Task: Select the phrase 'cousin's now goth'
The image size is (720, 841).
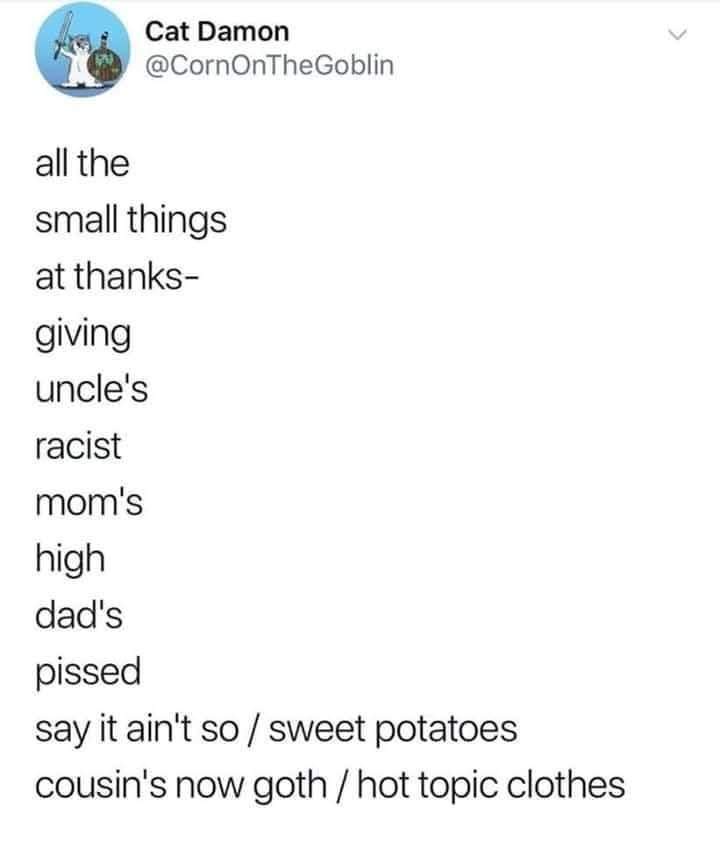Action: click(181, 786)
